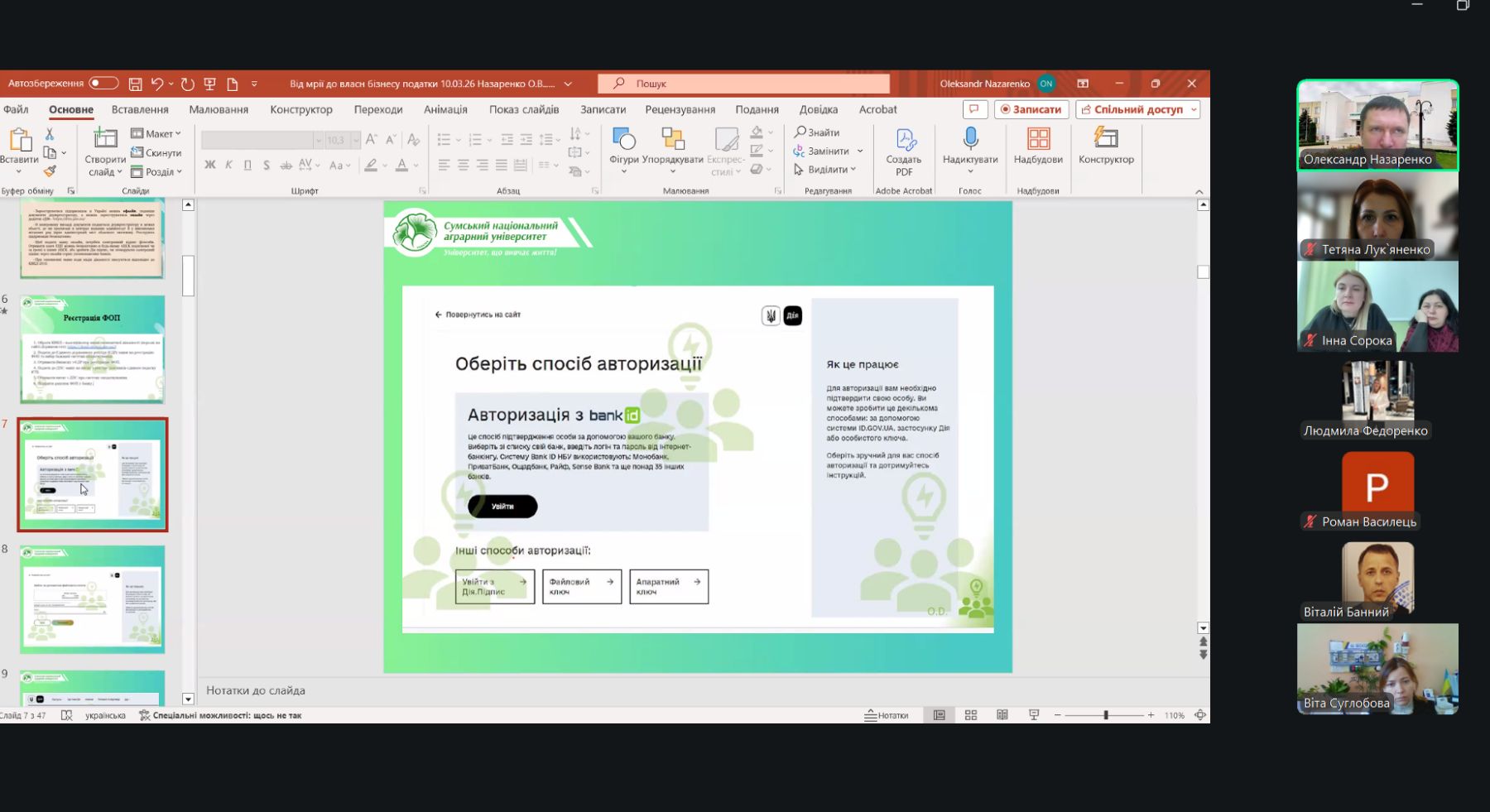This screenshot has height=812, width=1490.
Task: Toggle bold Ж formatting
Action: tap(210, 165)
